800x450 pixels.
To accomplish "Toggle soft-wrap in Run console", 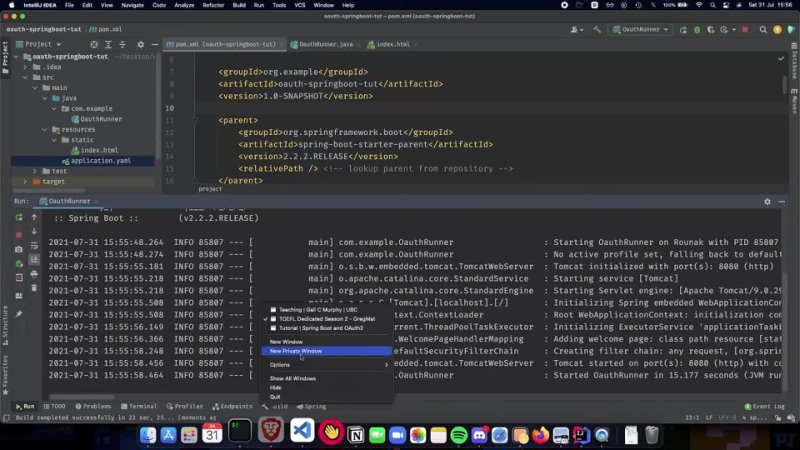I will pyautogui.click(x=34, y=246).
